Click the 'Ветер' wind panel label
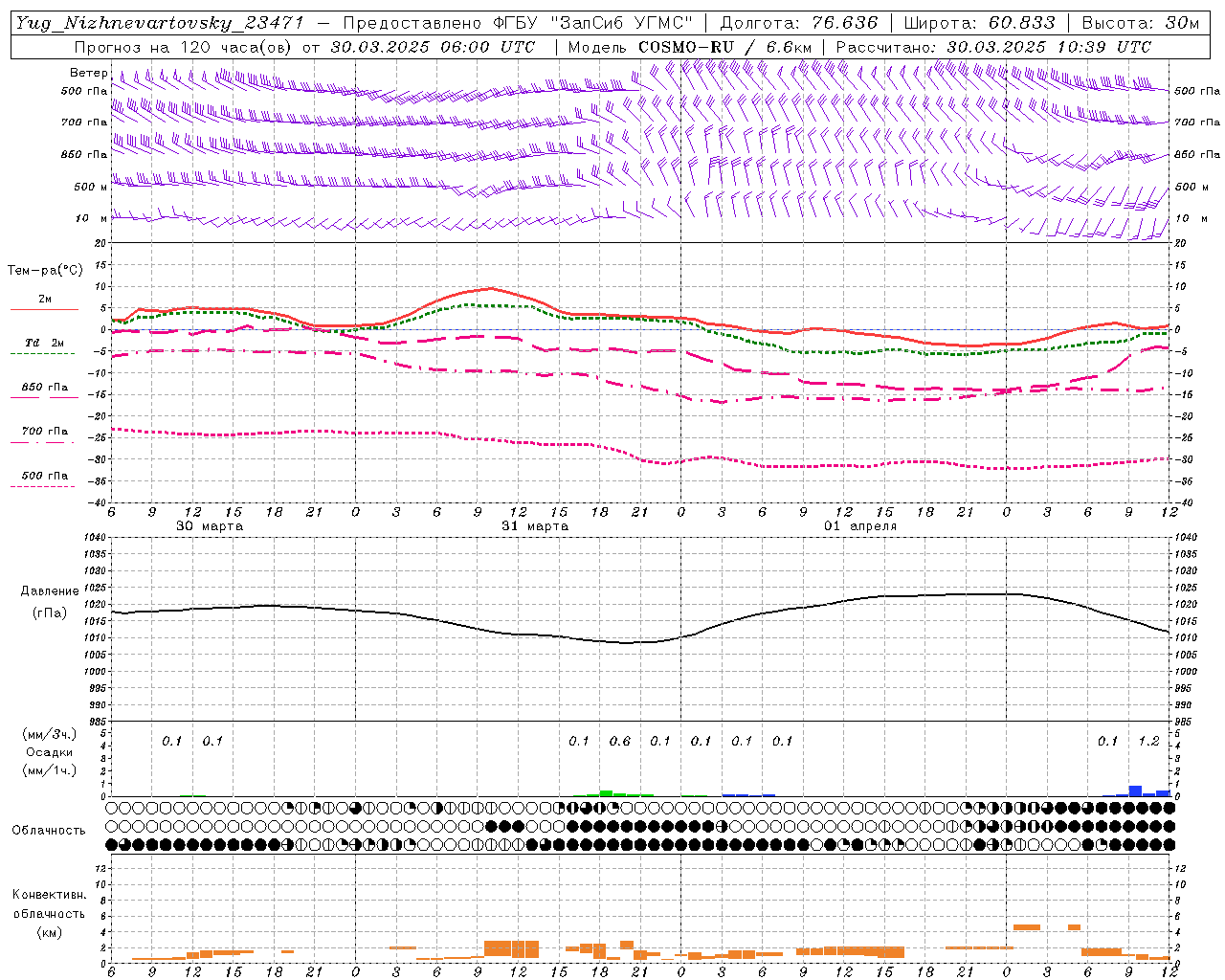 pyautogui.click(x=89, y=73)
